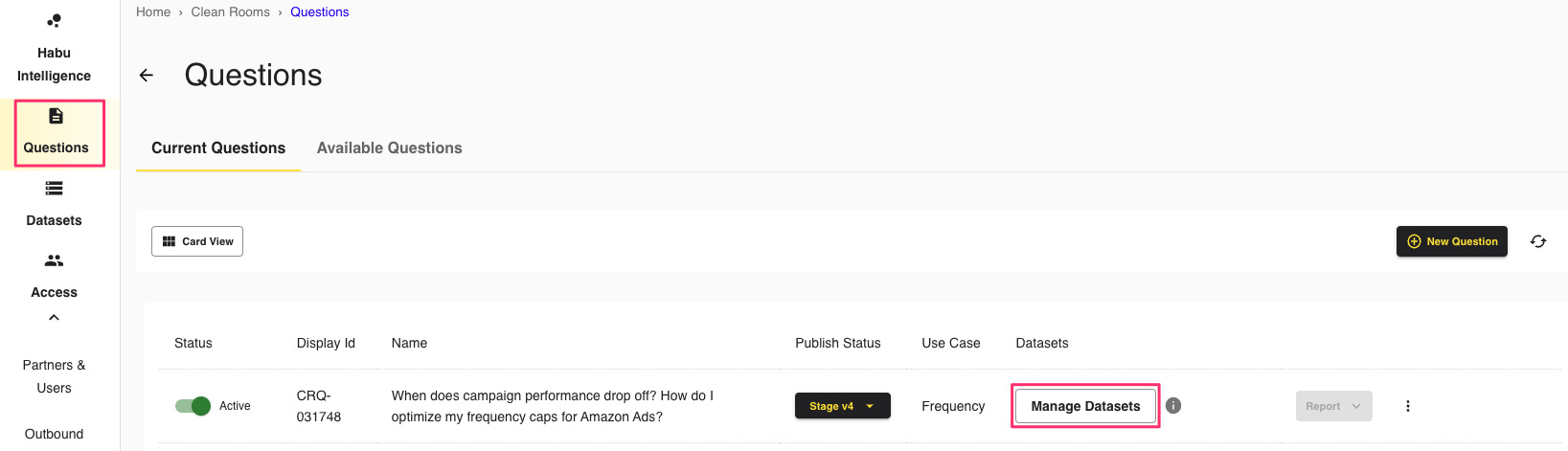The height and width of the screenshot is (451, 1568).
Task: Open the Report dropdown
Action: 1333,406
